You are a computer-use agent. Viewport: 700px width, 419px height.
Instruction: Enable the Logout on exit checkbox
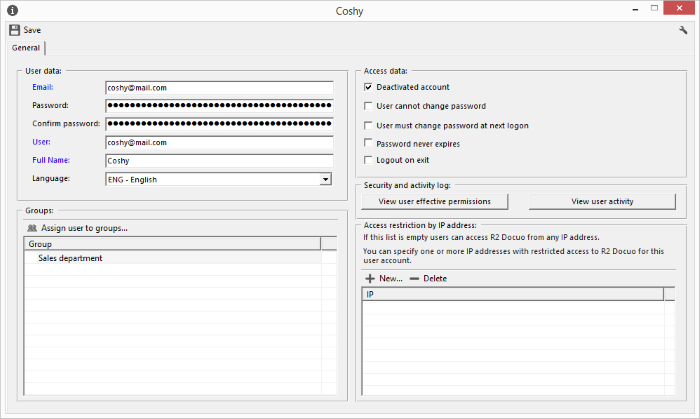coord(368,160)
